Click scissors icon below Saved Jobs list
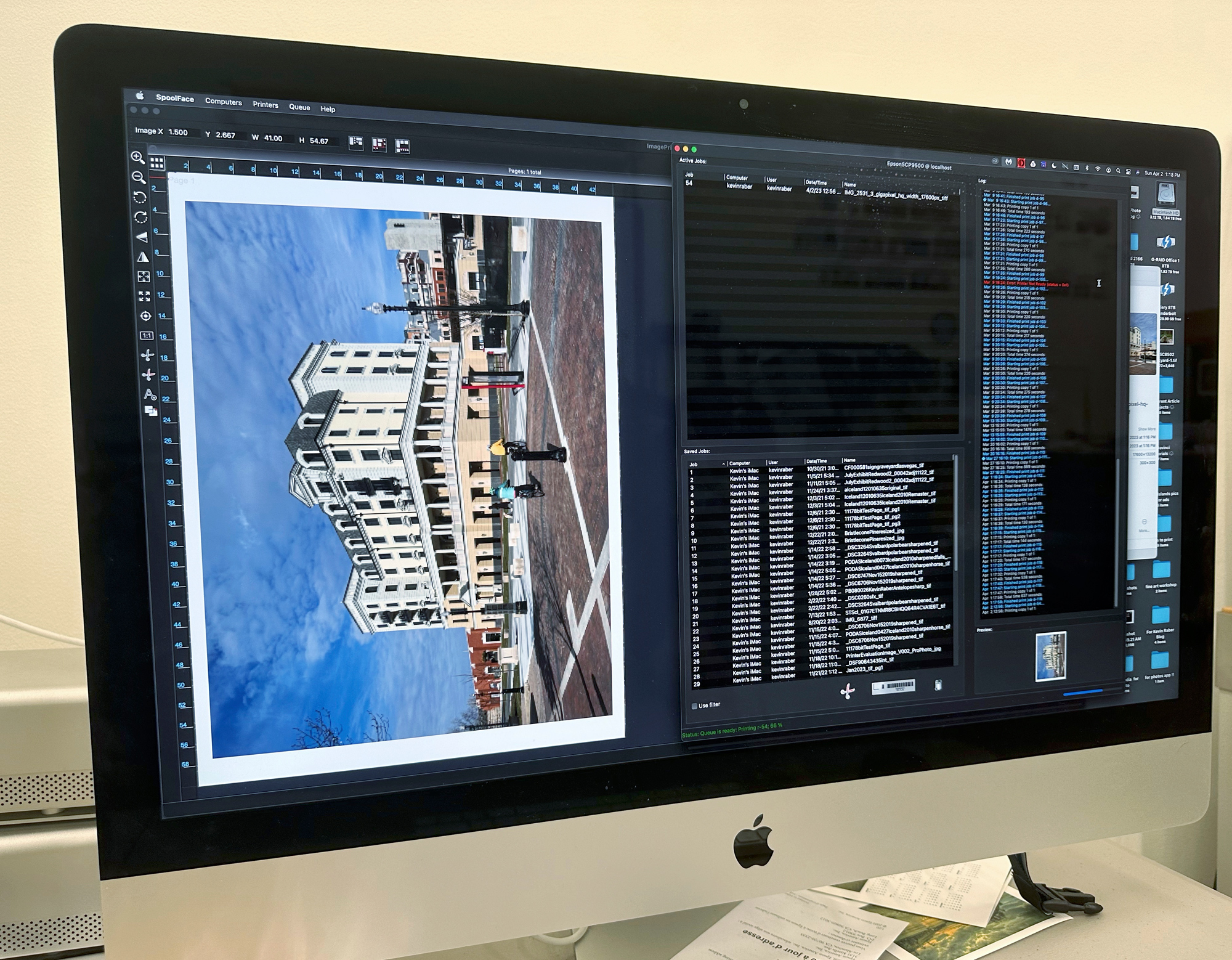The width and height of the screenshot is (1232, 960). (848, 691)
